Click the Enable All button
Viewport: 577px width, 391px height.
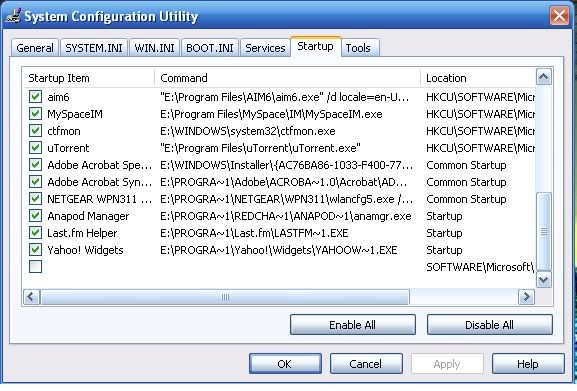(x=353, y=325)
